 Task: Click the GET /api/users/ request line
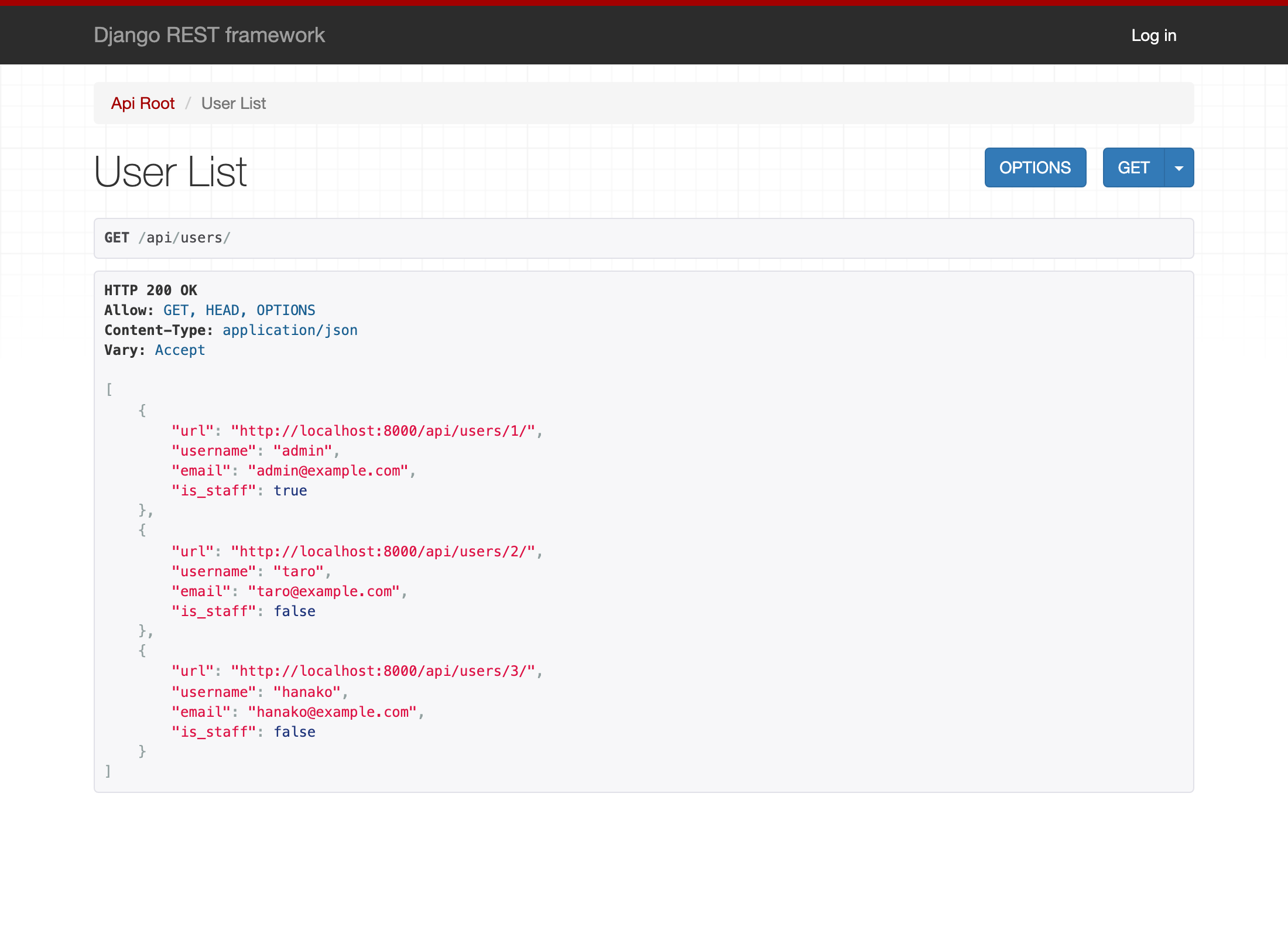(167, 238)
